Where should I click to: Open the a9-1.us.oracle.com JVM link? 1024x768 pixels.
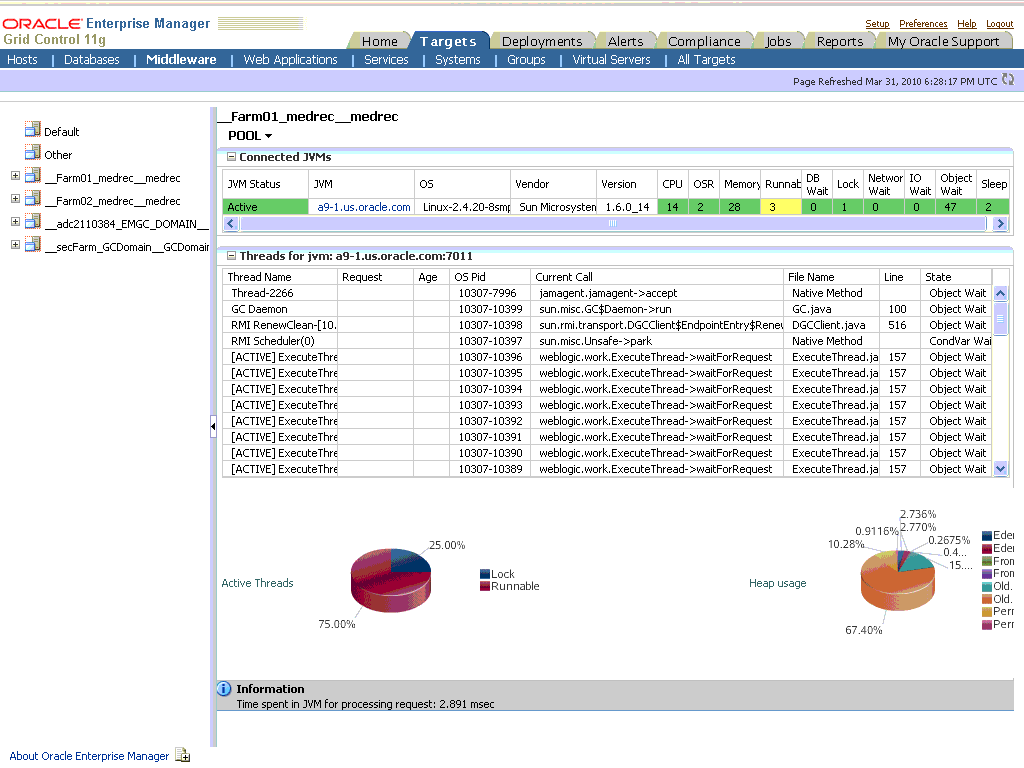364,207
